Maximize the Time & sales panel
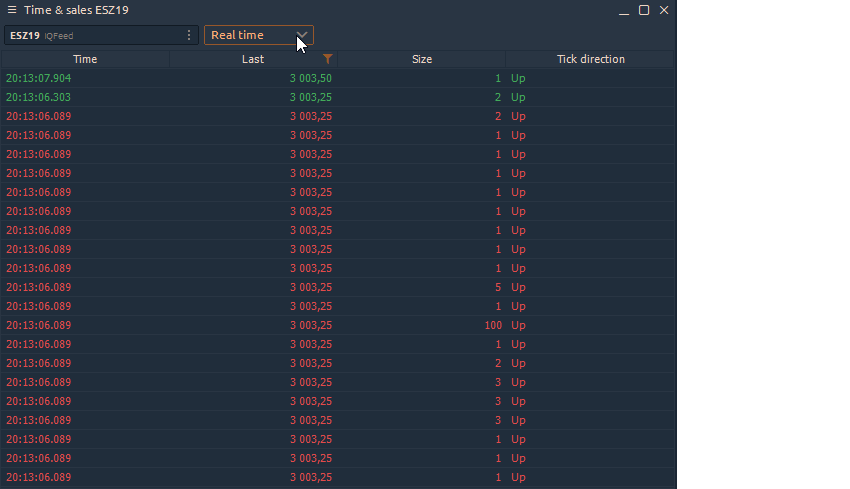 [644, 10]
